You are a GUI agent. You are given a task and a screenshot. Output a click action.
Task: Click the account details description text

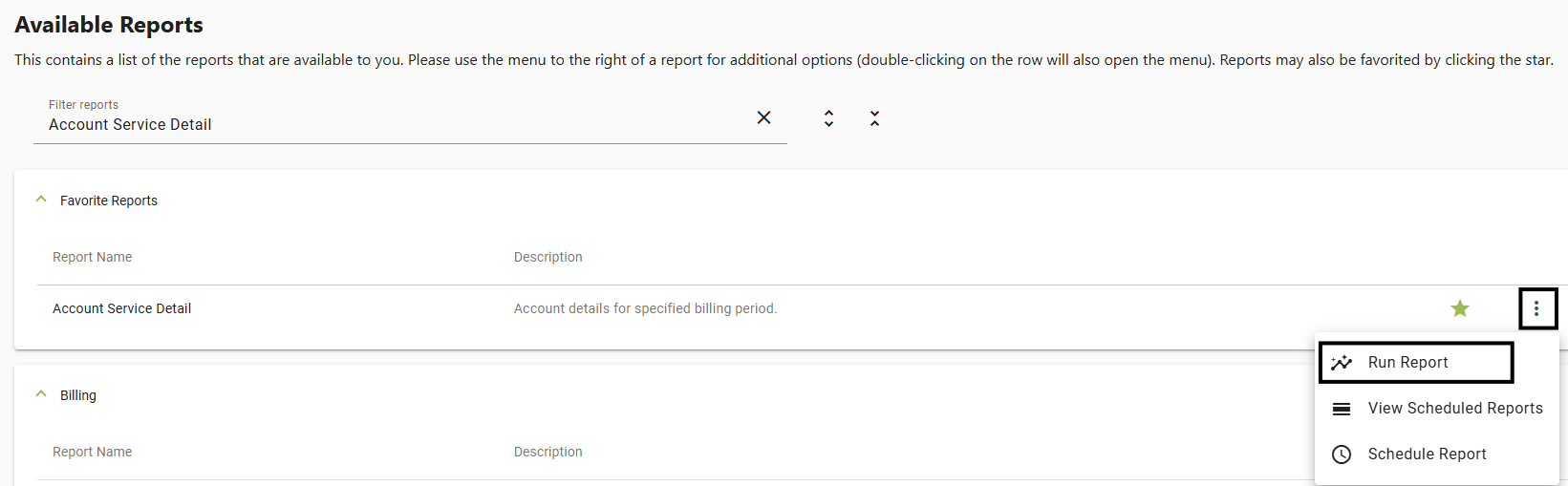(x=646, y=308)
